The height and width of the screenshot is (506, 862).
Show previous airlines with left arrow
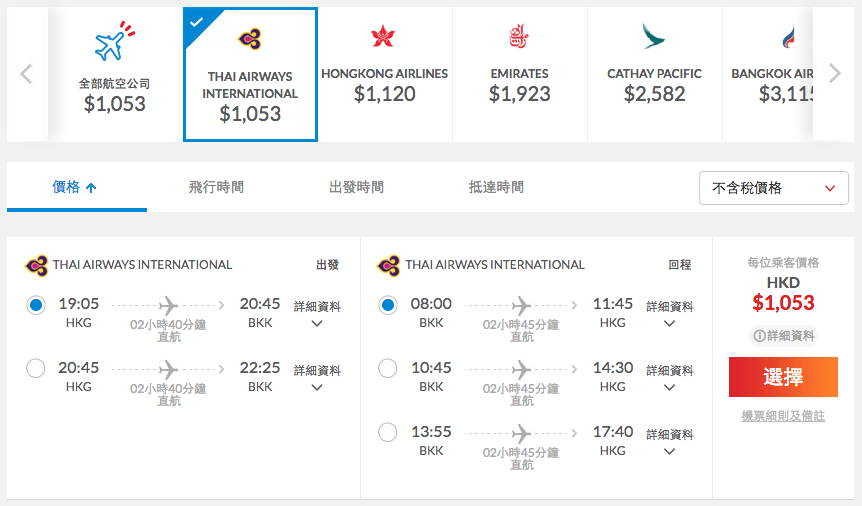tap(26, 74)
